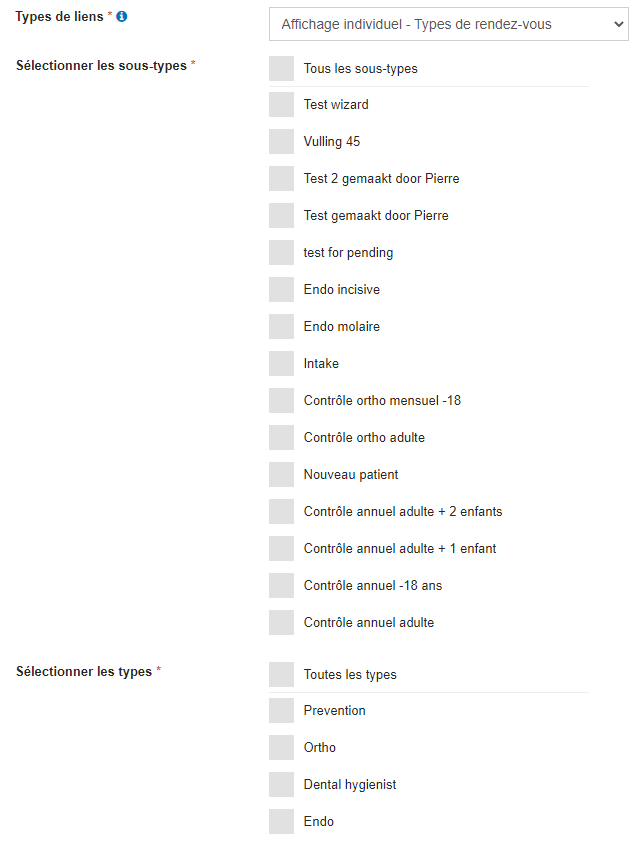Toggle the Toutes les types checkbox
This screenshot has height=845, width=636.
tap(281, 675)
